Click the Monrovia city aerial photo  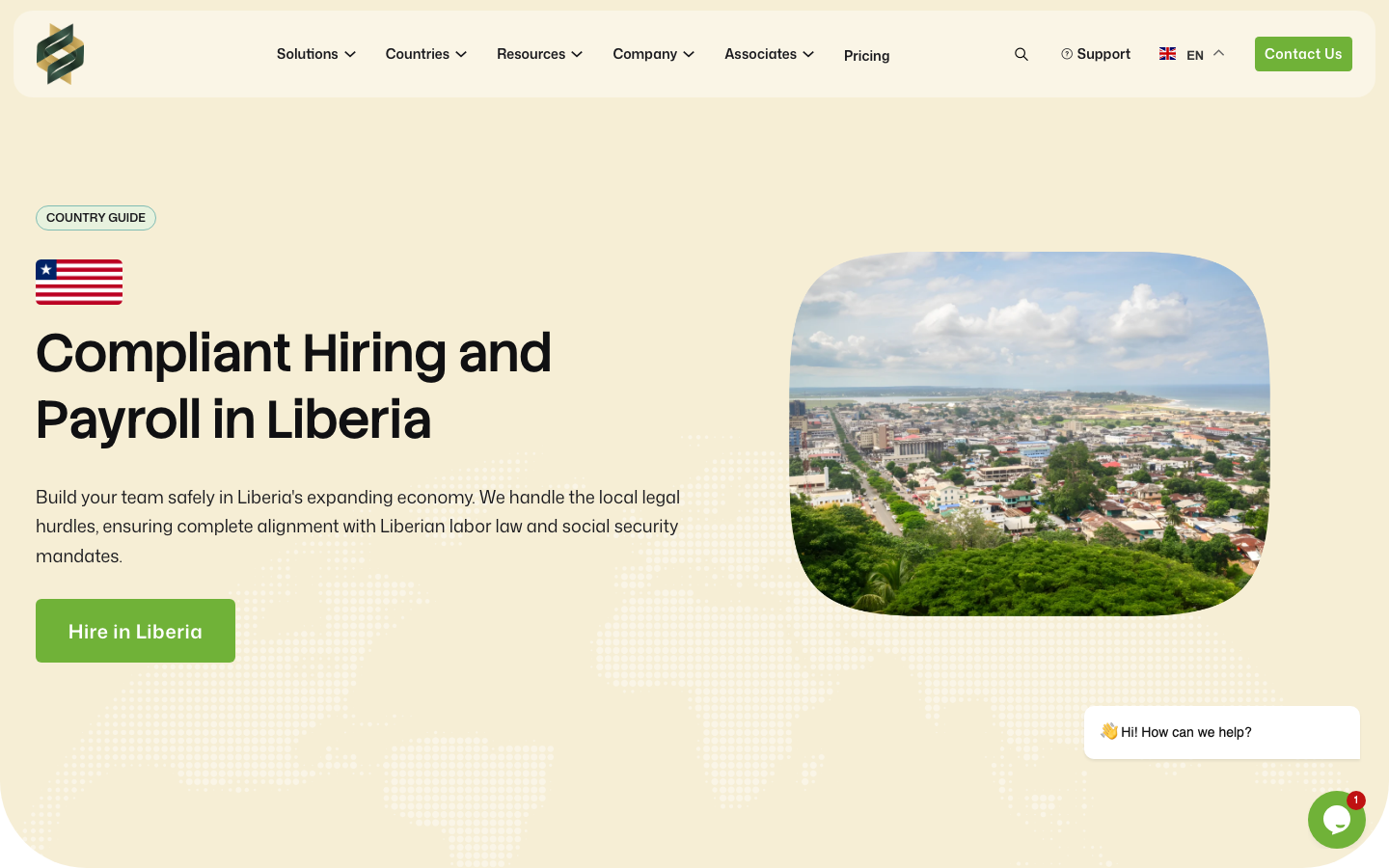pyautogui.click(x=1029, y=434)
